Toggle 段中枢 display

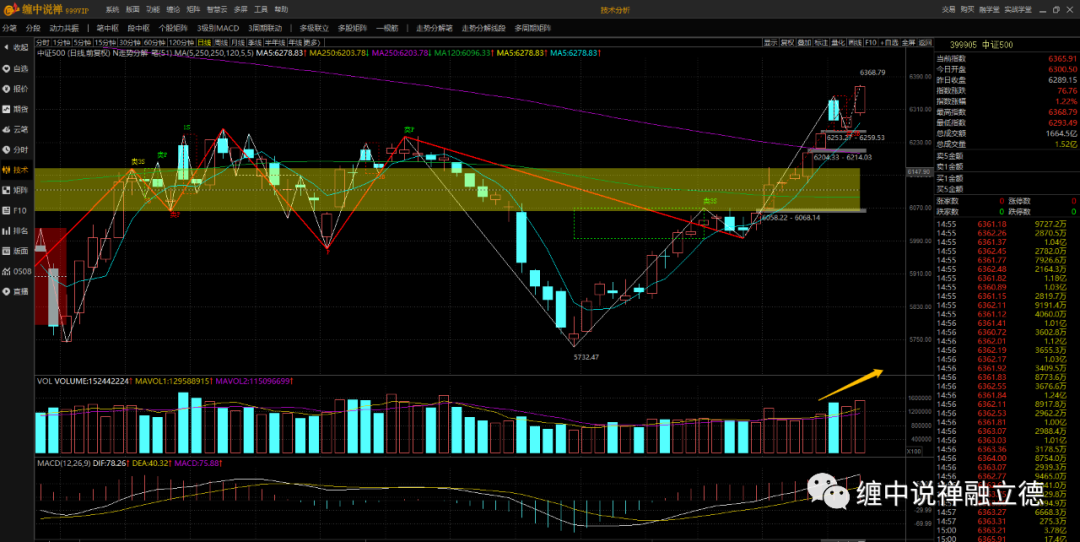click(138, 28)
